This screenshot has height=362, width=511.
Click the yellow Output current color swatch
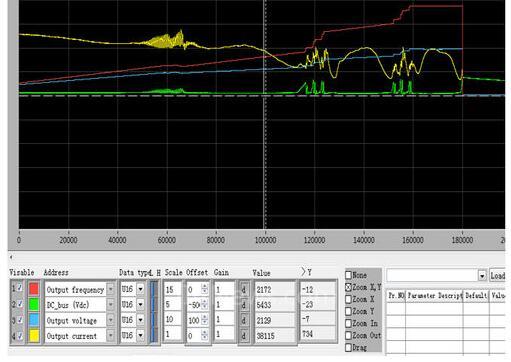pyautogui.click(x=34, y=335)
